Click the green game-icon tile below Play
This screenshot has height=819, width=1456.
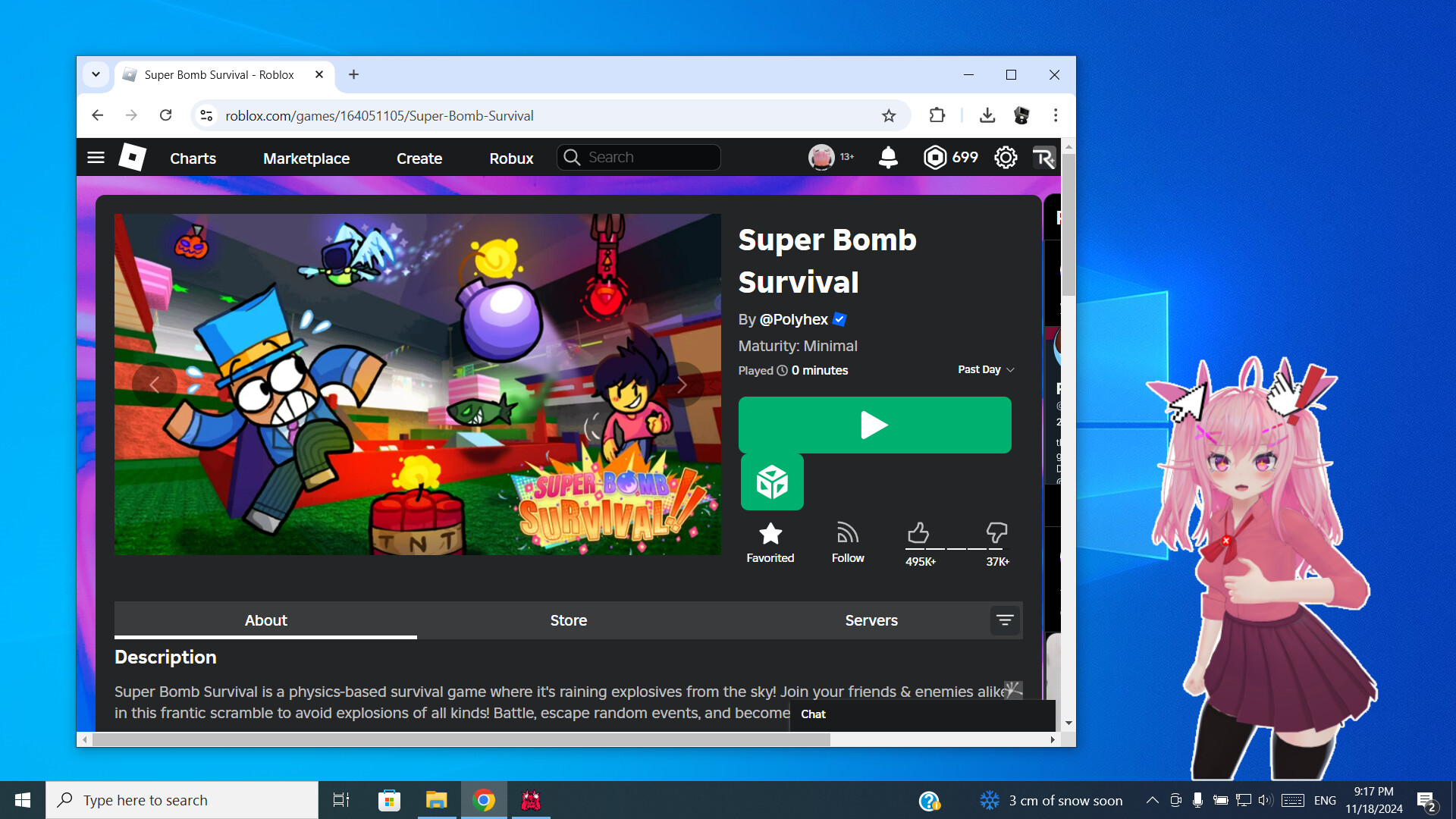771,482
